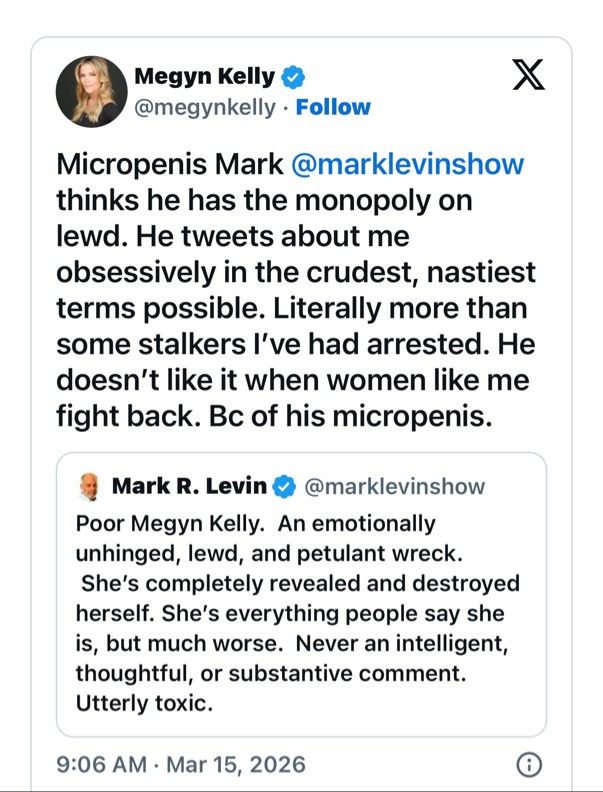The width and height of the screenshot is (603, 792).
Task: Click the main tweet text about stalkers
Action: pos(296,290)
